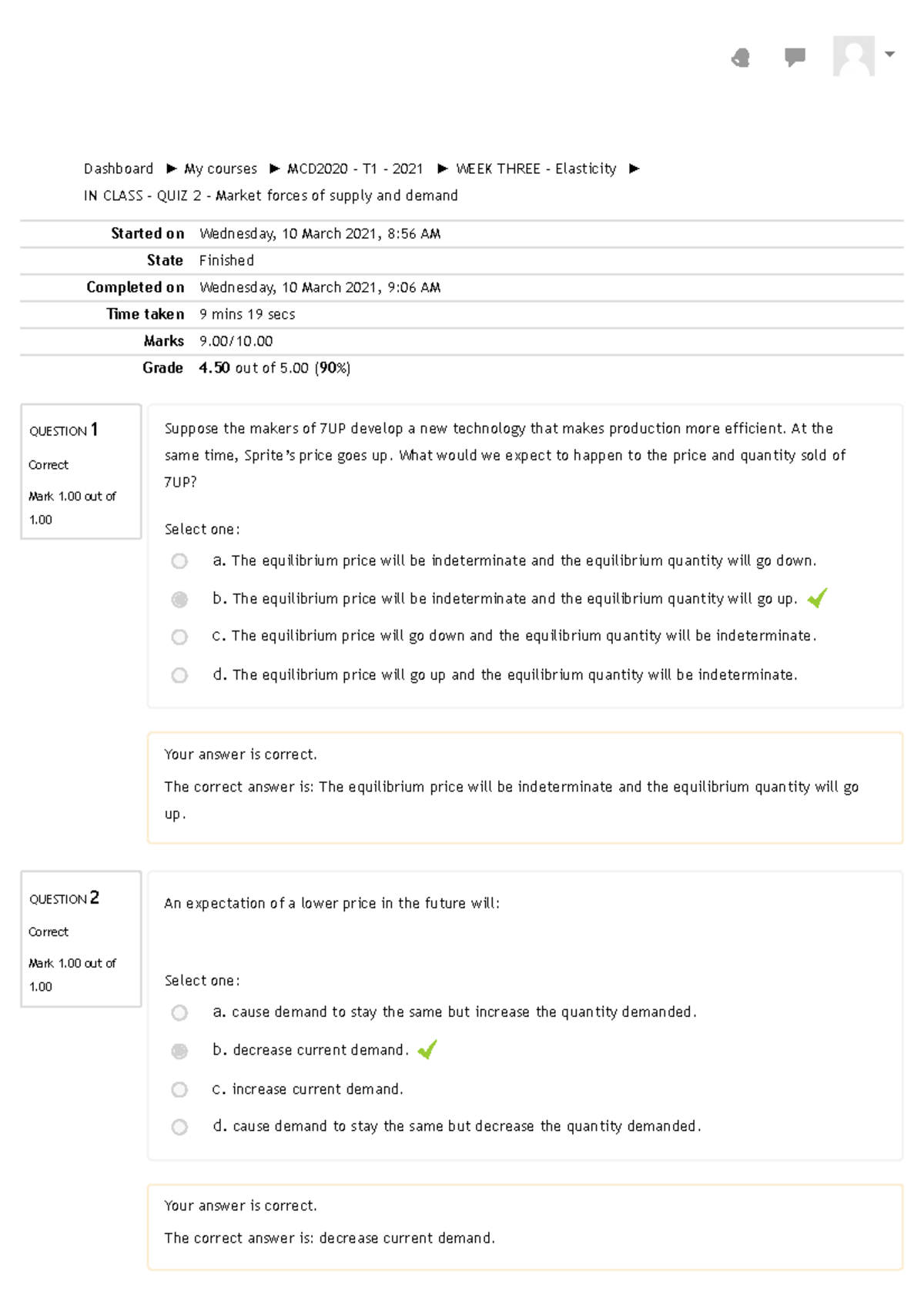Click the breadcrumb arrow after My courses
Viewport: 924px width, 1308px height.
pos(272,169)
